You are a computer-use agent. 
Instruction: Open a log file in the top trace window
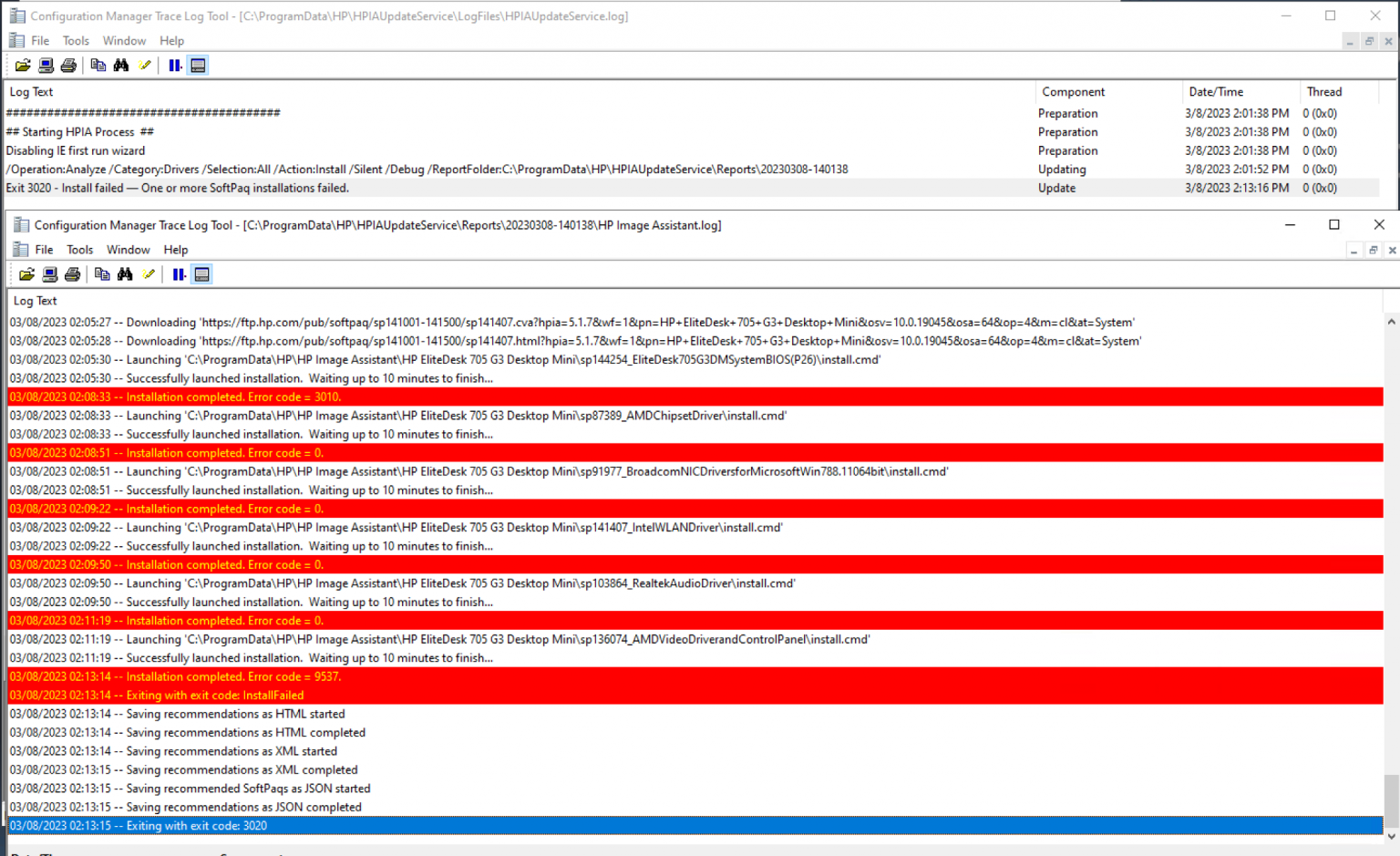(x=22, y=65)
